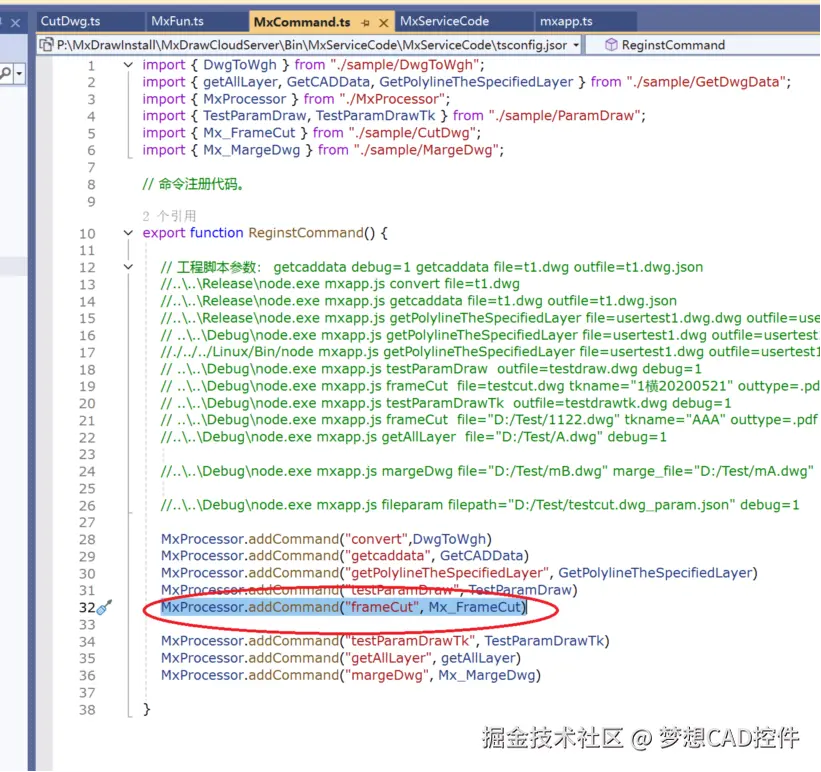
Task: Open the dropdown beside the sidebar search box
Action: point(21,75)
